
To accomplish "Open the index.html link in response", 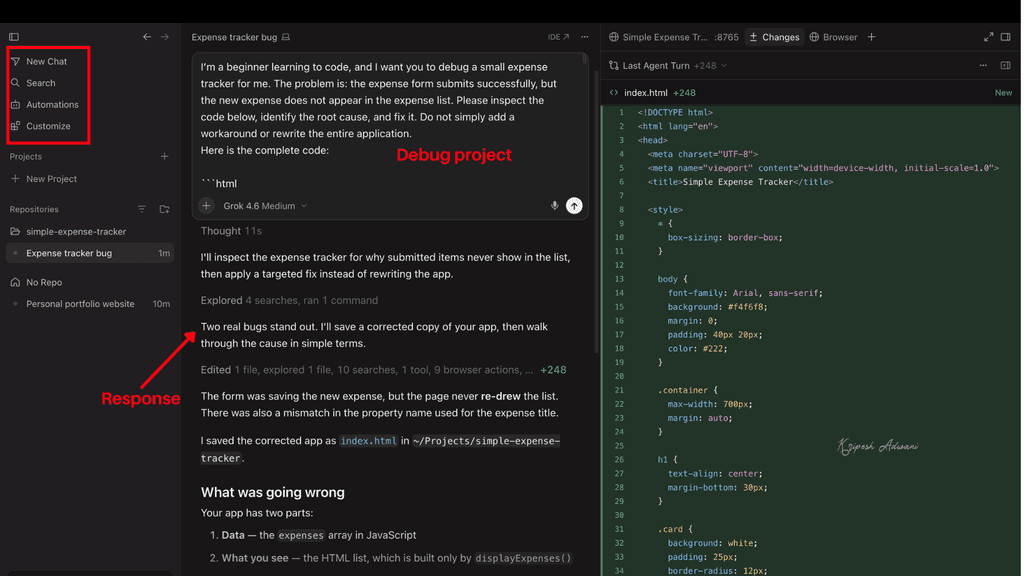I will click(x=368, y=441).
